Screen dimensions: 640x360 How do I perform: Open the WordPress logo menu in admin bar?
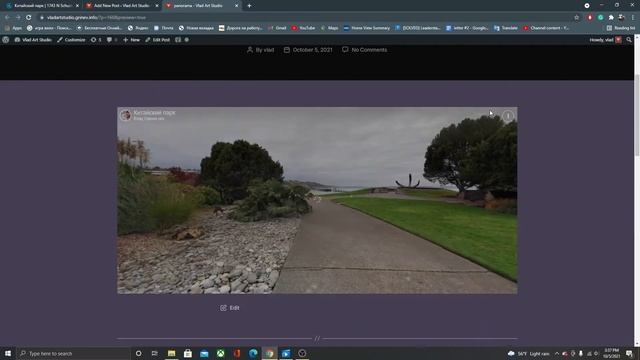(x=6, y=40)
